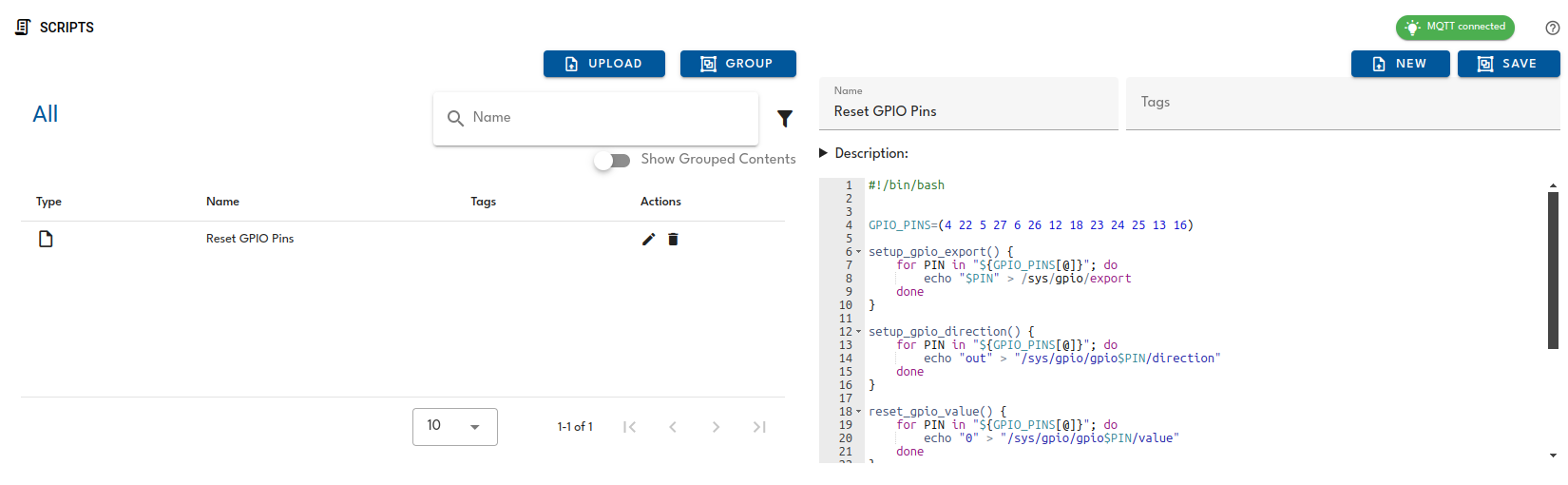Viewport: 1568px width, 485px height.
Task: Sort the list by the Name column header
Action: pyautogui.click(x=222, y=202)
